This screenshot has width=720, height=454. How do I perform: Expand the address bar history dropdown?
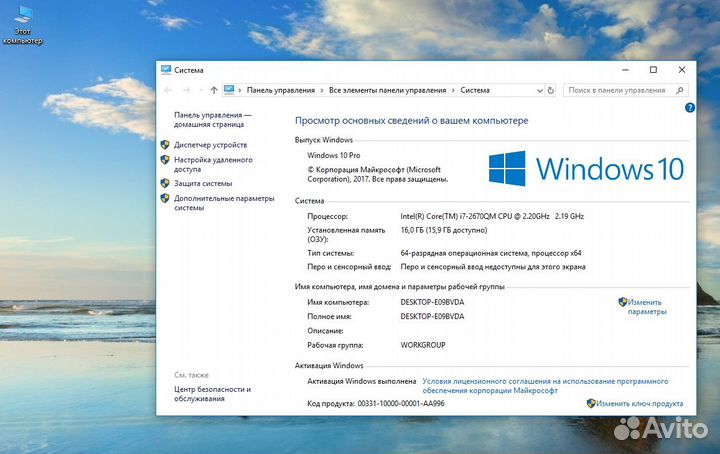(x=540, y=90)
